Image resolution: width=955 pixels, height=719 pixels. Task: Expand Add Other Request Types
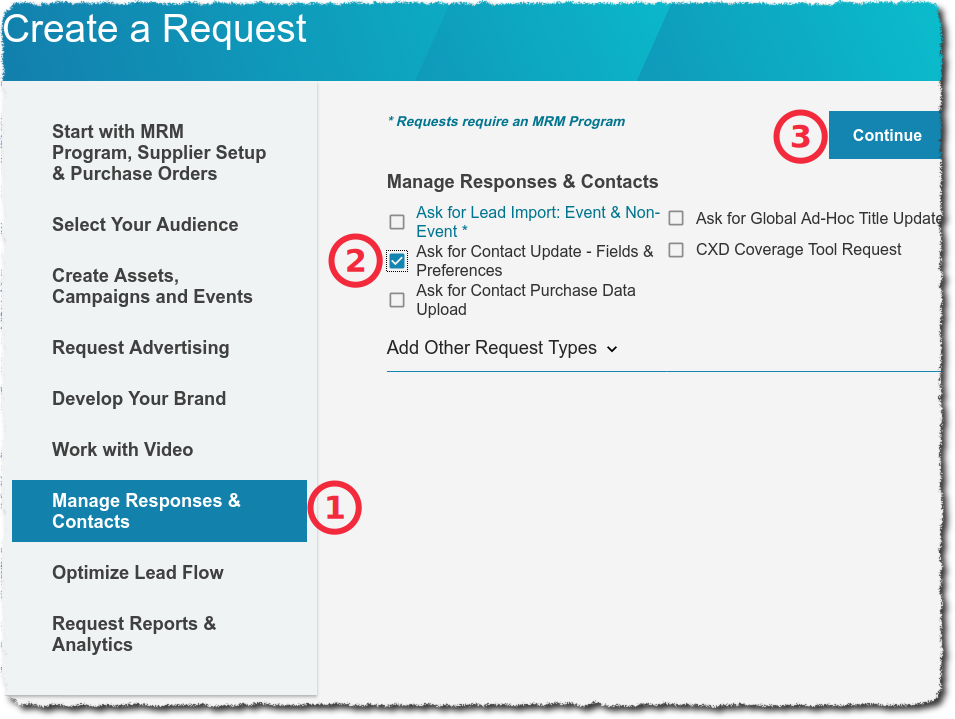[491, 348]
